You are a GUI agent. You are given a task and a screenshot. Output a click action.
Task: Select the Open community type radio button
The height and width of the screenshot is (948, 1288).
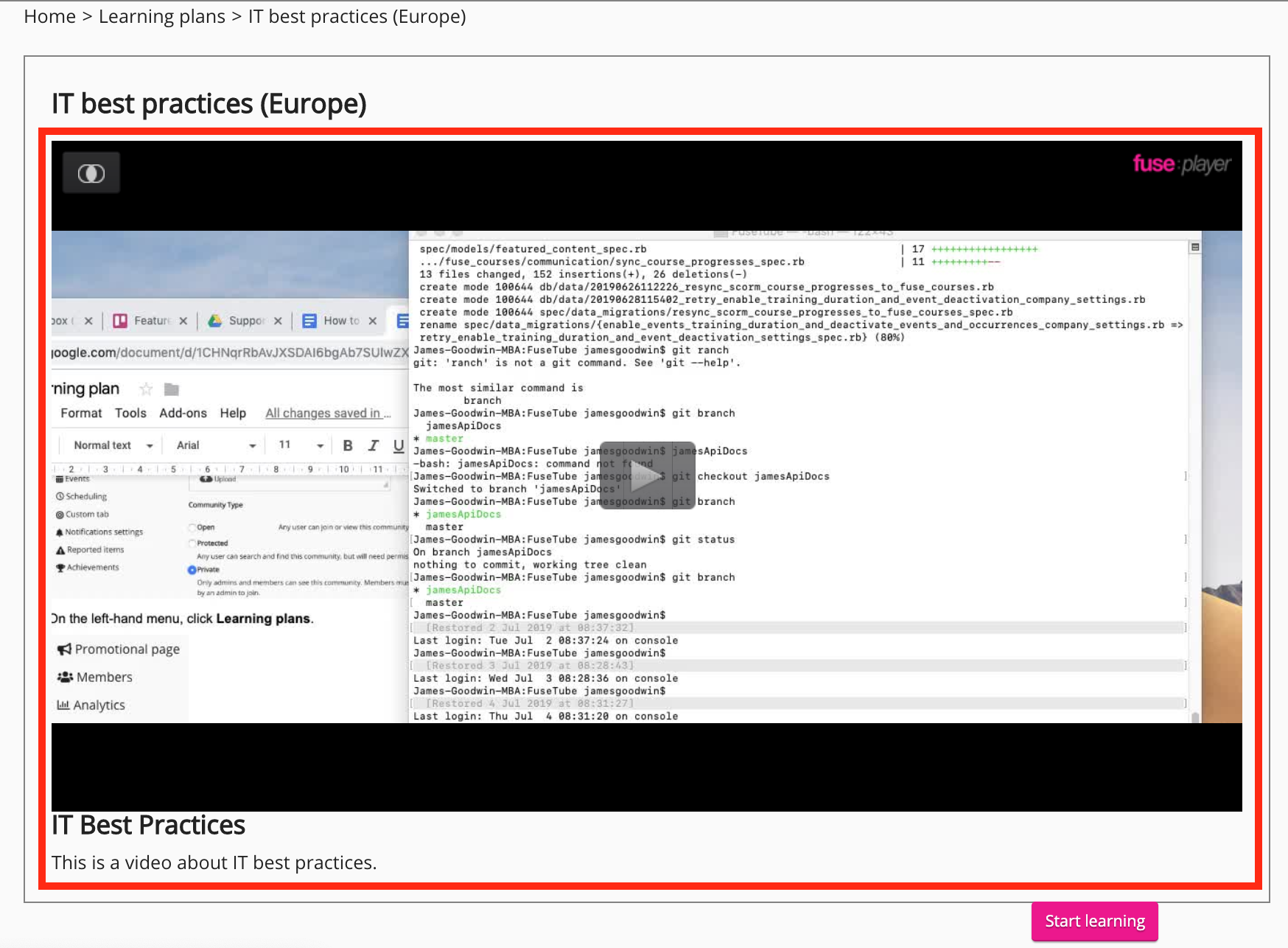click(x=192, y=527)
